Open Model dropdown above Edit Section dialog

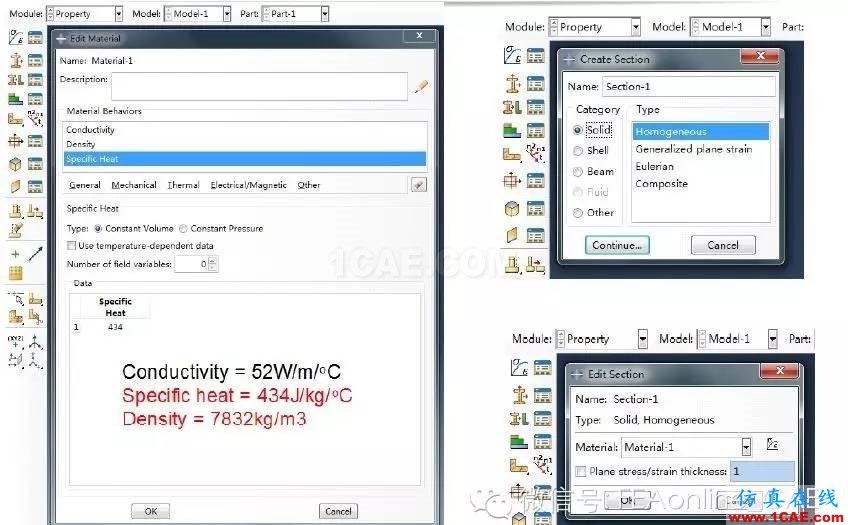click(773, 339)
